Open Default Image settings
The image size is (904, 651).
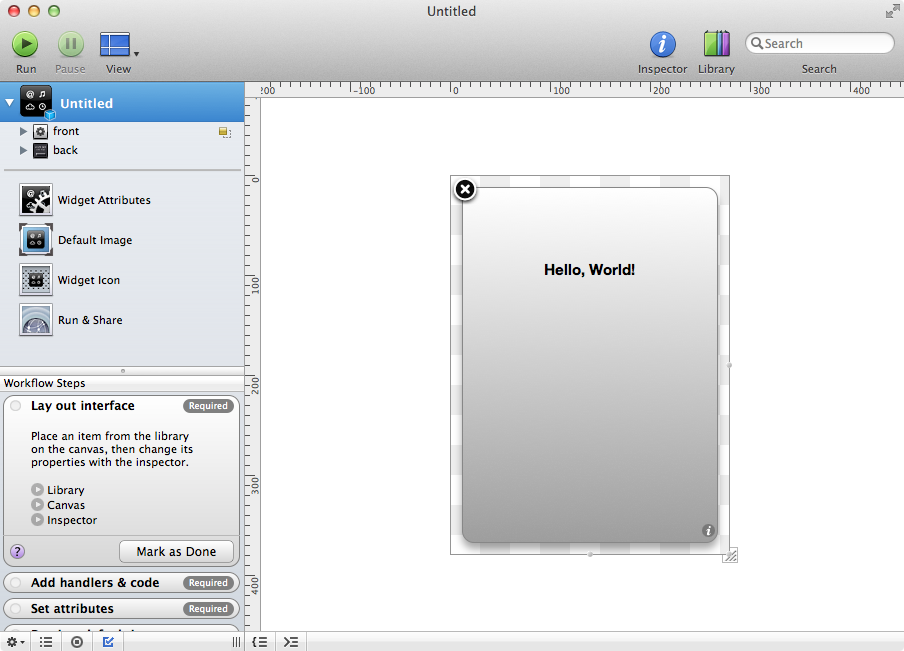(76, 240)
